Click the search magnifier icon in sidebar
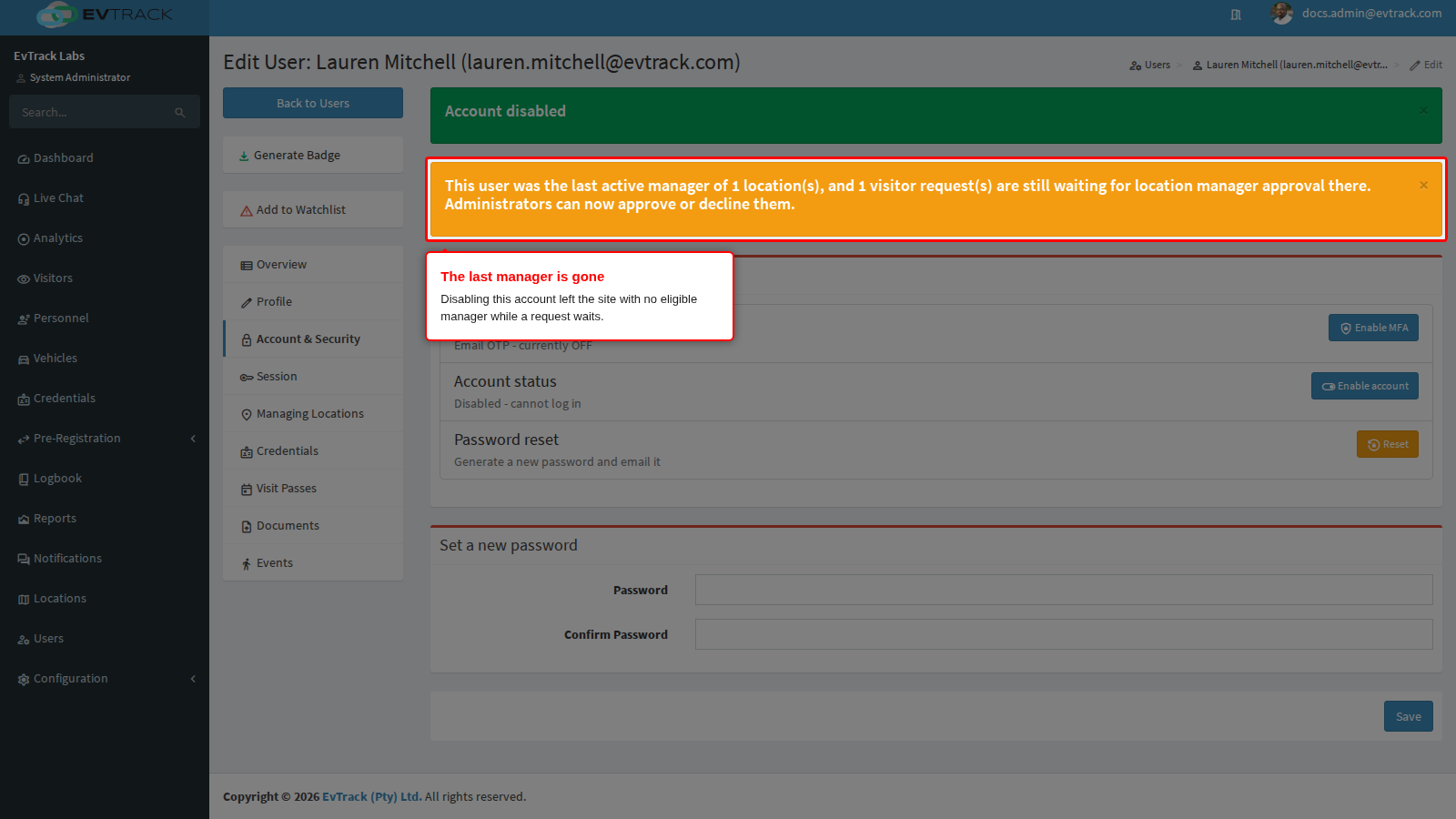The height and width of the screenshot is (819, 1456). [180, 113]
